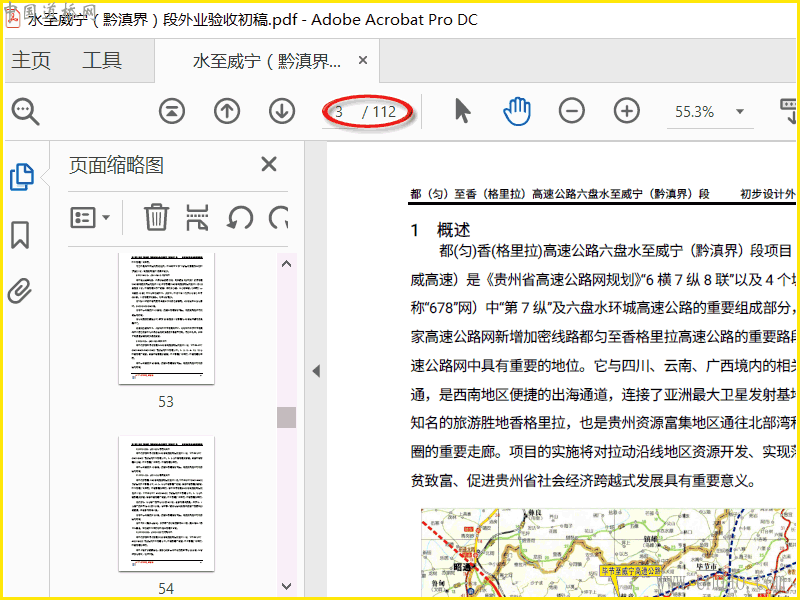Image resolution: width=800 pixels, height=600 pixels.
Task: Switch to the 工具 tab
Action: (102, 60)
